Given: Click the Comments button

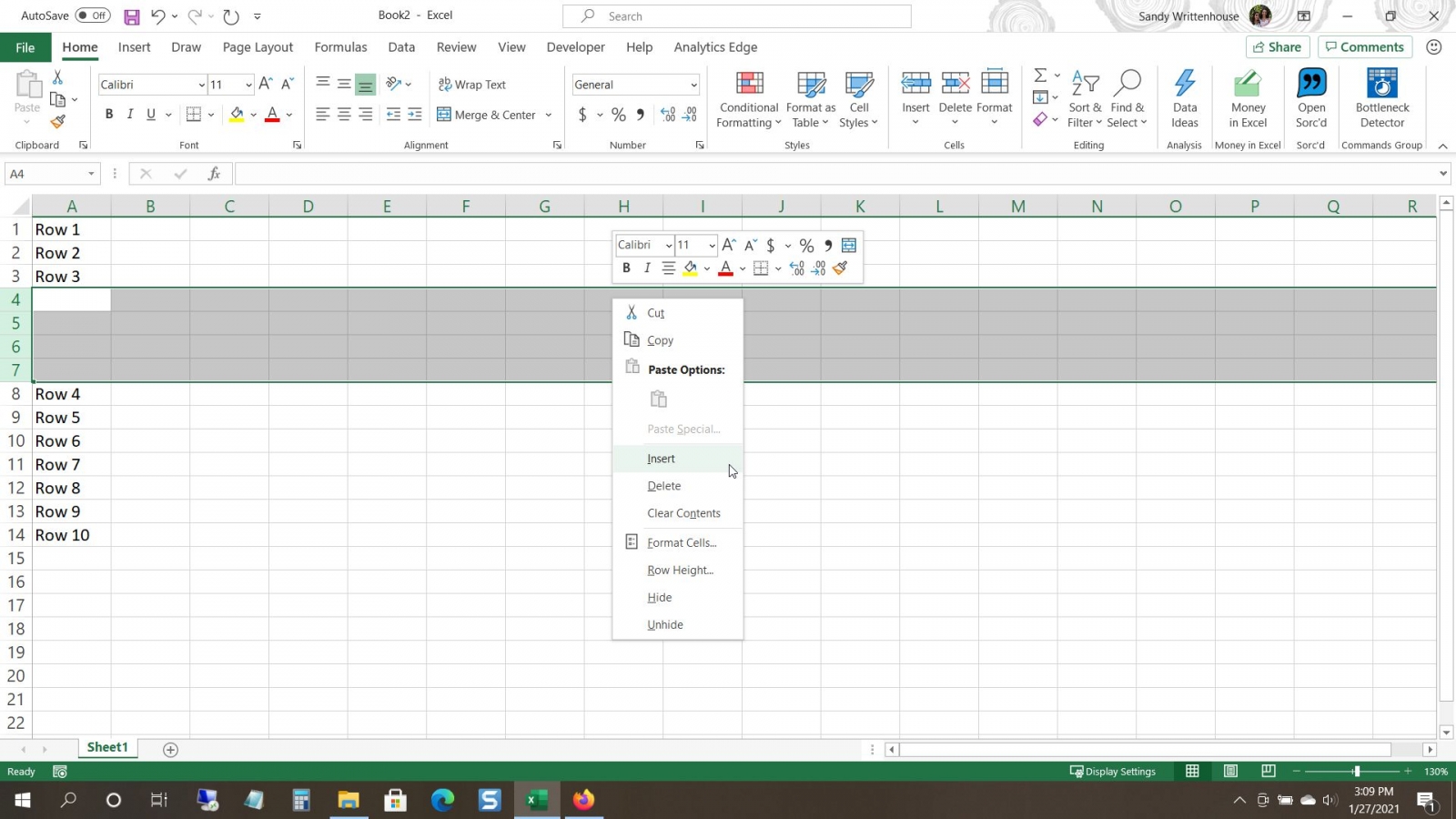Looking at the screenshot, I should pos(1364,47).
